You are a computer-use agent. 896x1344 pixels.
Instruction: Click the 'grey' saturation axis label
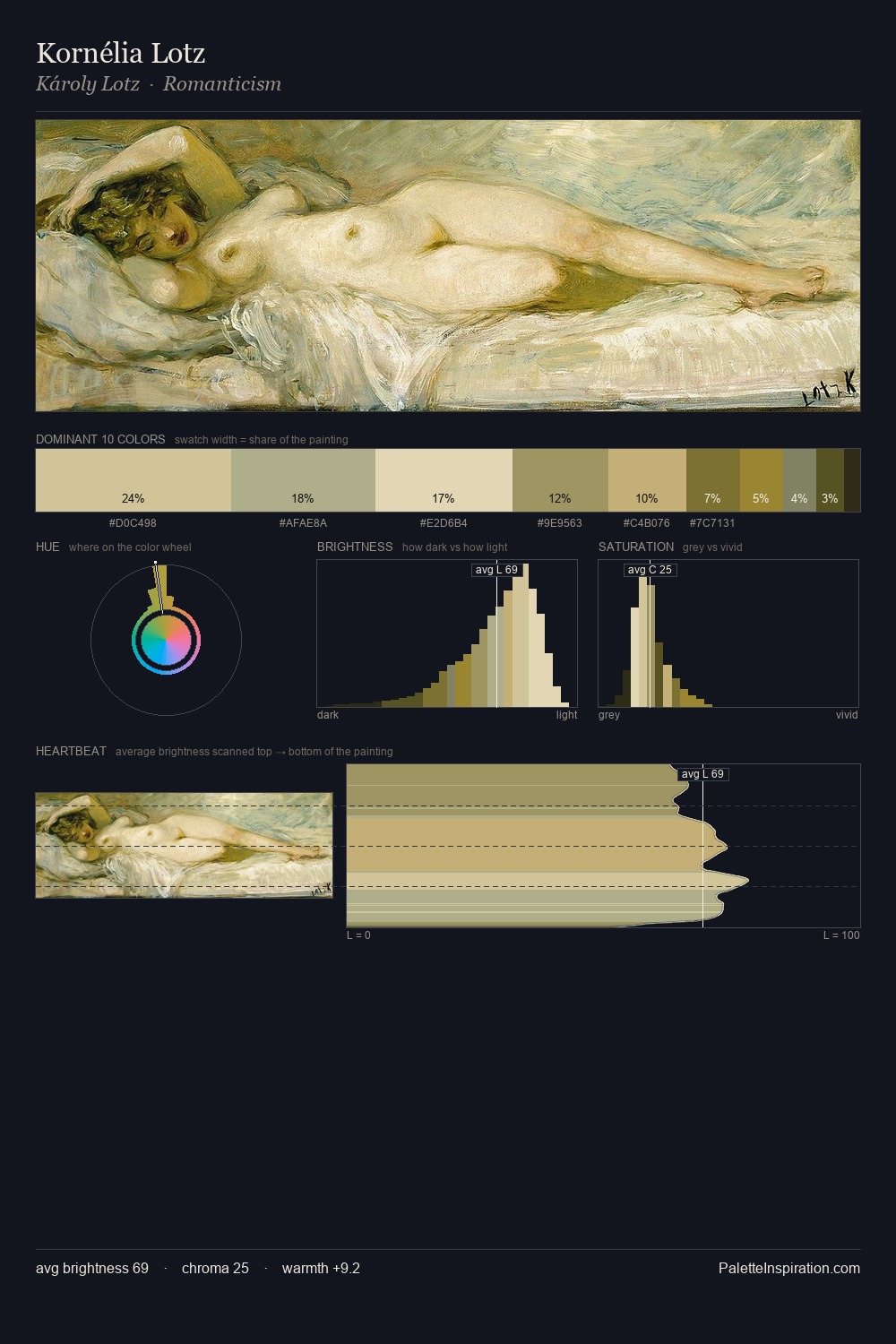coord(609,715)
